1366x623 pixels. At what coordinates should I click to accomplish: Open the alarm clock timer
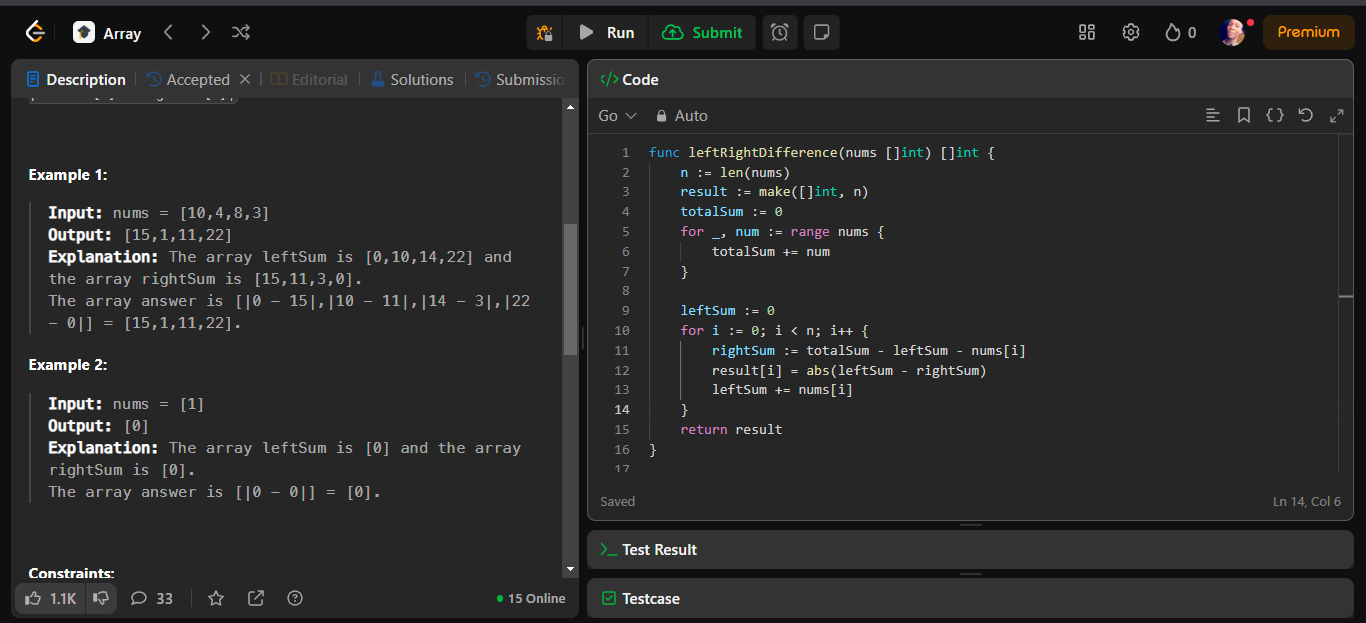tap(779, 33)
